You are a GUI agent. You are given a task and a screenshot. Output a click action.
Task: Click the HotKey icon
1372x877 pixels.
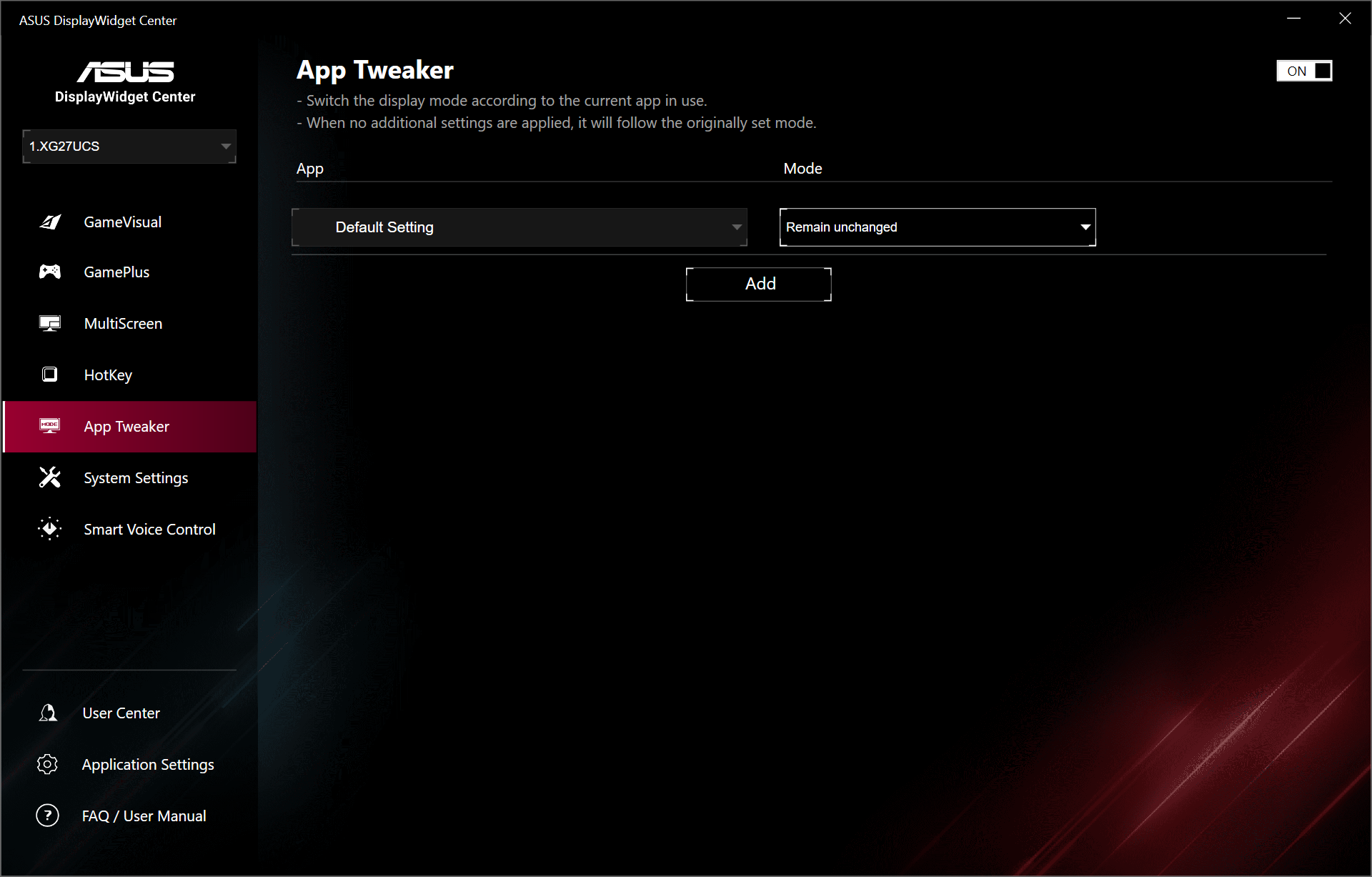50,375
